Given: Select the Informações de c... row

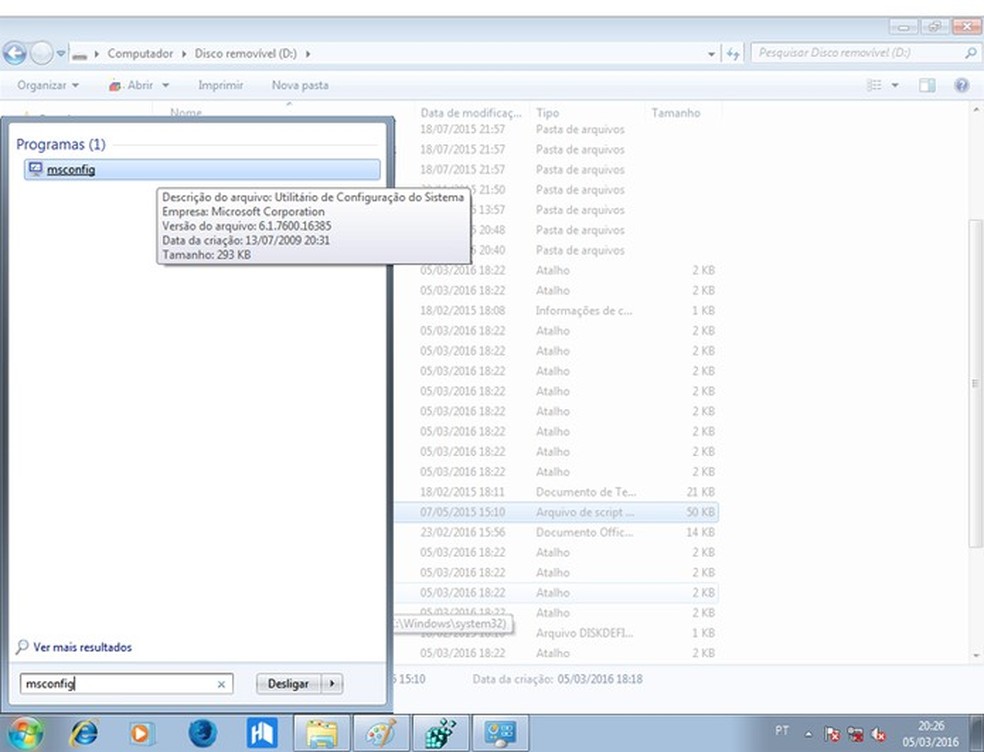Looking at the screenshot, I should point(556,311).
